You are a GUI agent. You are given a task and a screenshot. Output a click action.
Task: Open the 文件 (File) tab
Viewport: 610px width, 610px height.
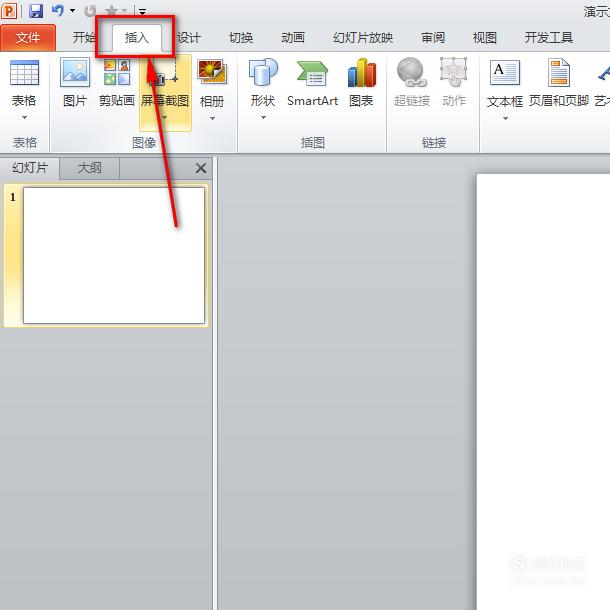tap(28, 38)
